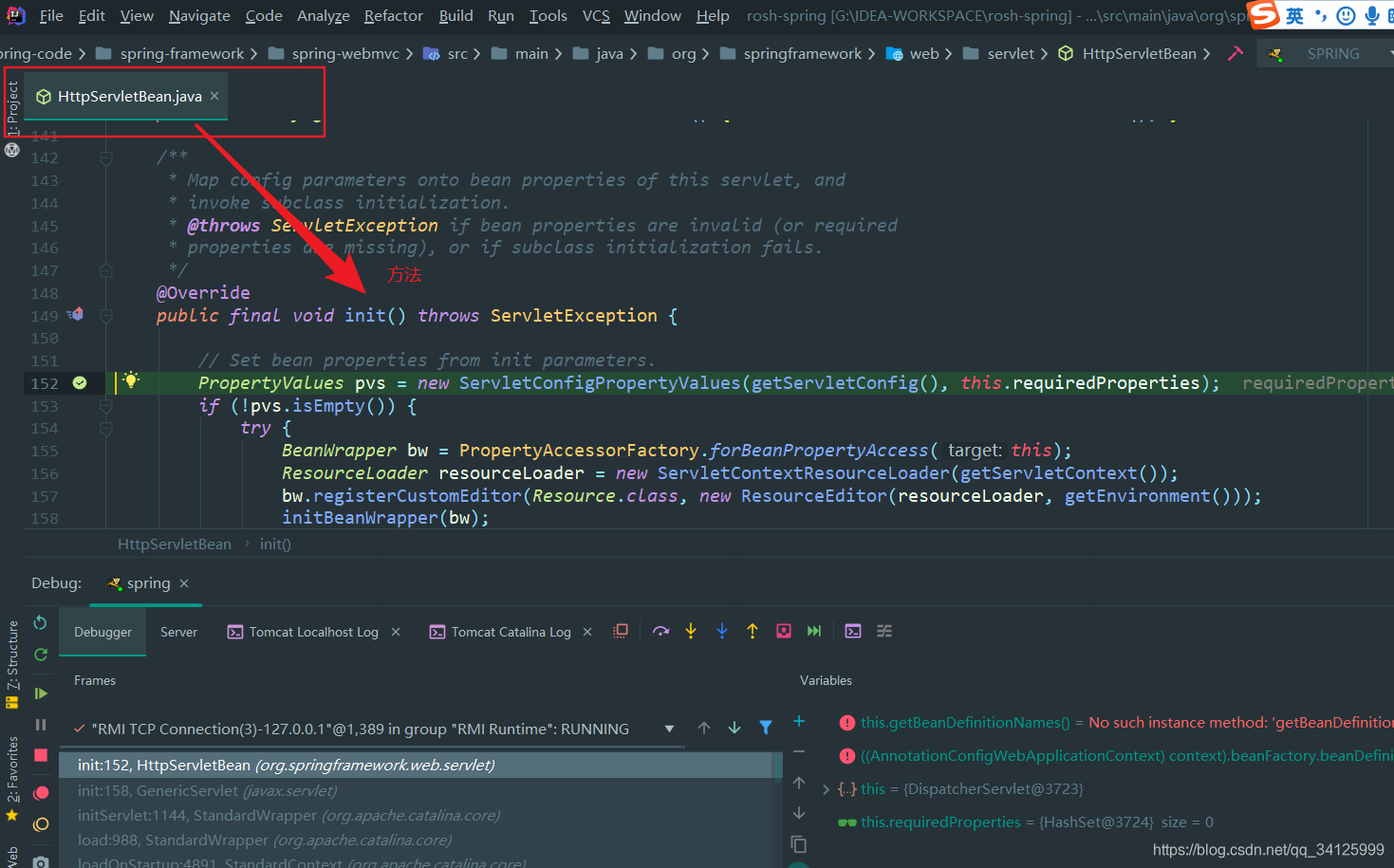This screenshot has height=868, width=1394.
Task: Expand the chevron after HttpServletBean breadcrumb
Action: coord(1206,54)
